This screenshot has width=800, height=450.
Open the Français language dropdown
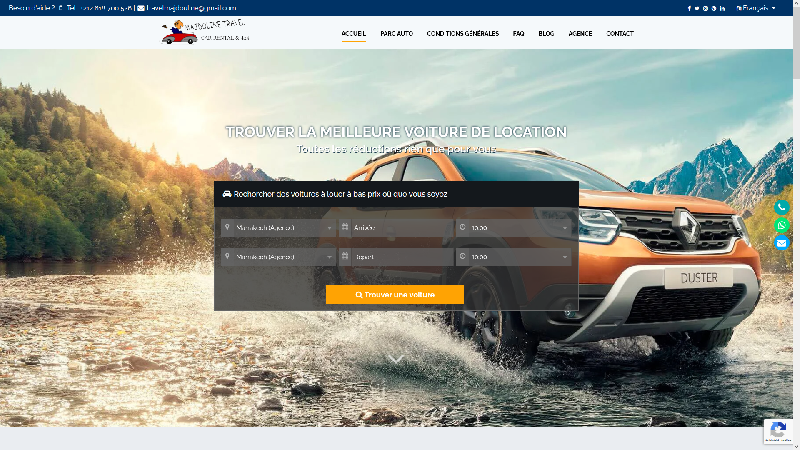756,8
